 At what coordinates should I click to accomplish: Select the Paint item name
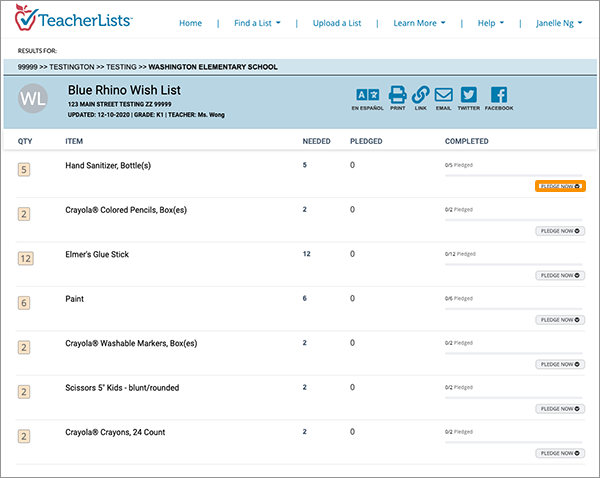74,299
